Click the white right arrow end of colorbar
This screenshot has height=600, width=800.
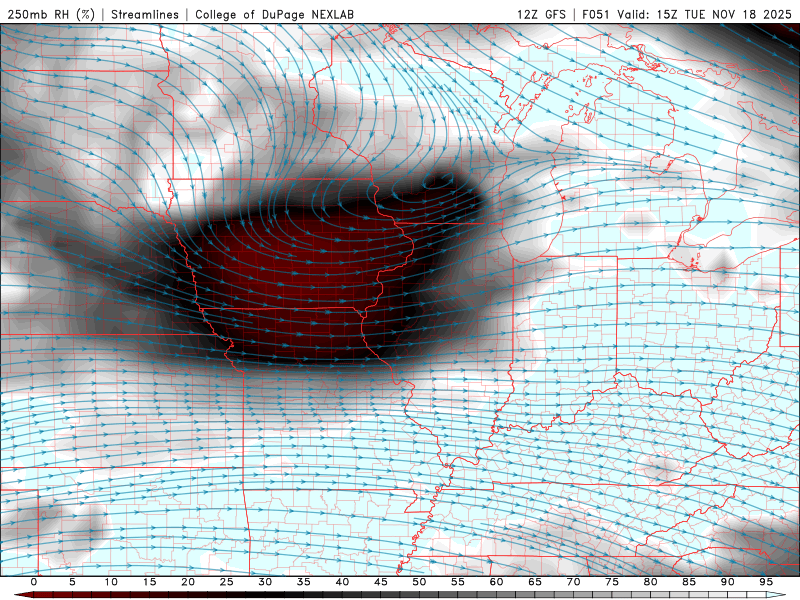[776, 595]
